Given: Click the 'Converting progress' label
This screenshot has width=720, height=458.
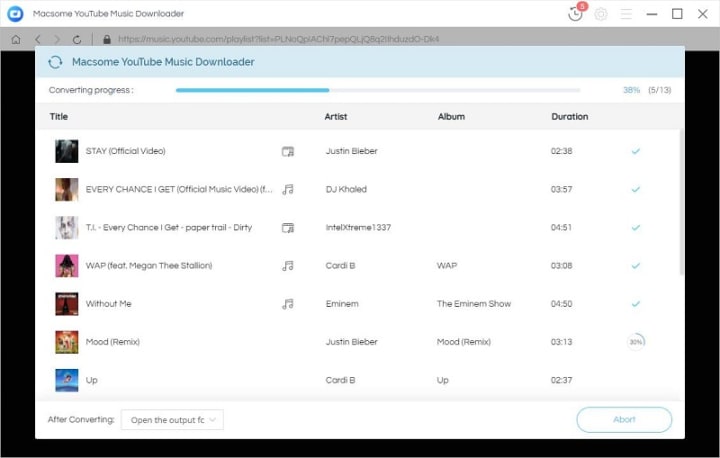Looking at the screenshot, I should 91,90.
